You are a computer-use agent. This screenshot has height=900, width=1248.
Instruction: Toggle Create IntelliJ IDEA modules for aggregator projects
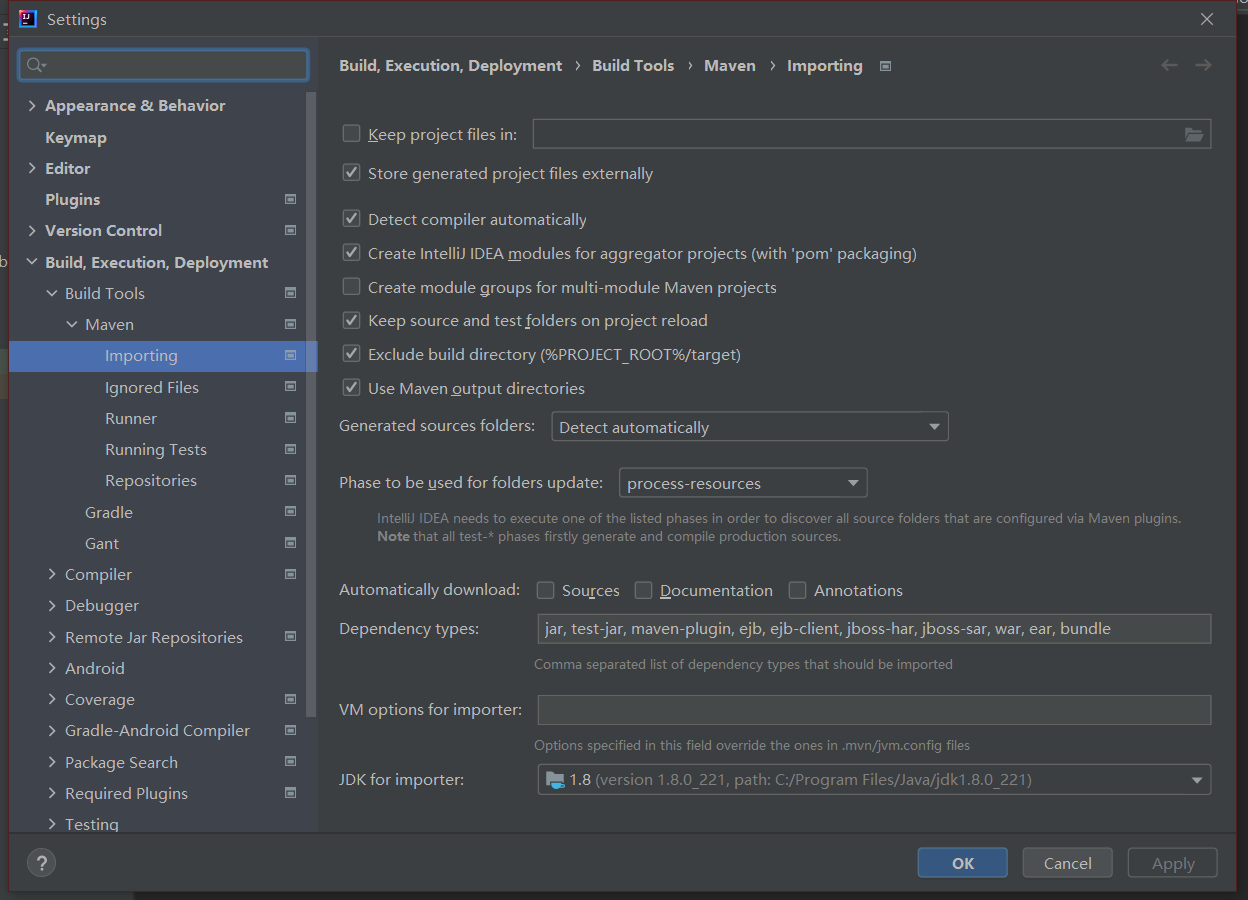pyautogui.click(x=351, y=253)
